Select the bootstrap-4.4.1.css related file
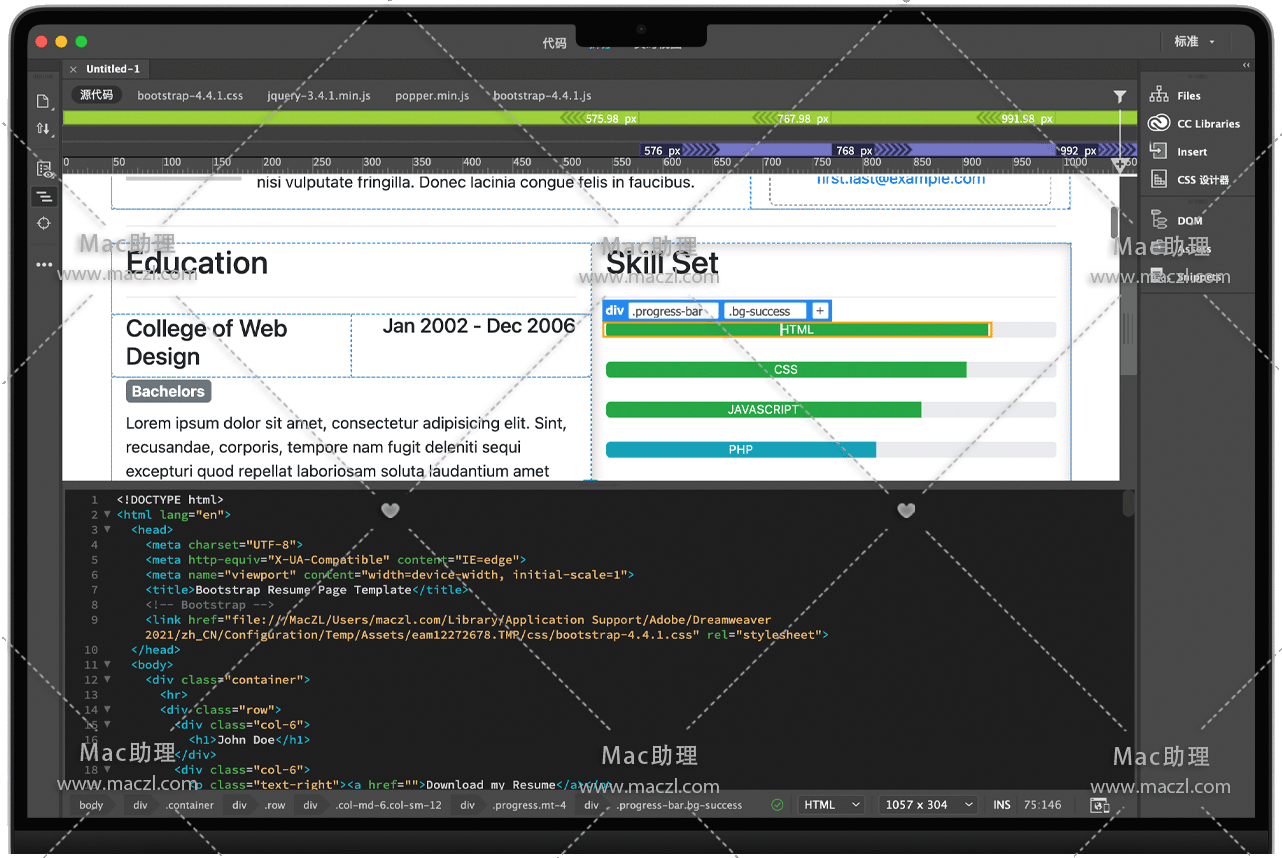1282x858 pixels. click(x=190, y=96)
